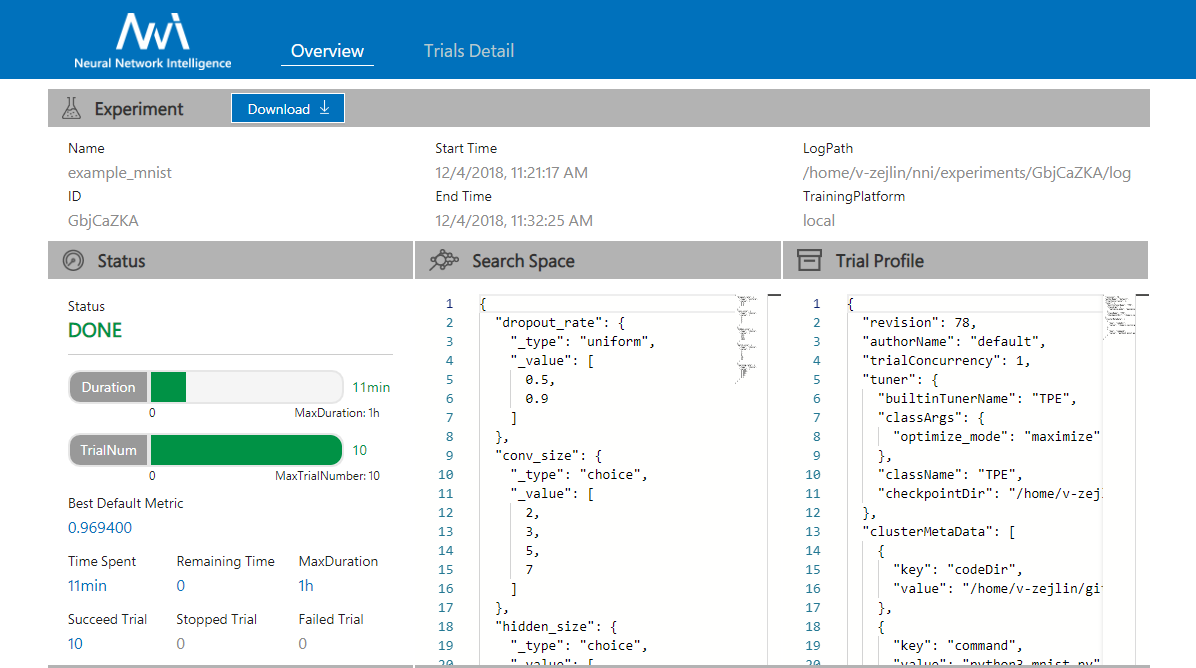Click Best Default Metric value 0.969400
Screen dimensions: 1196x668
point(100,528)
